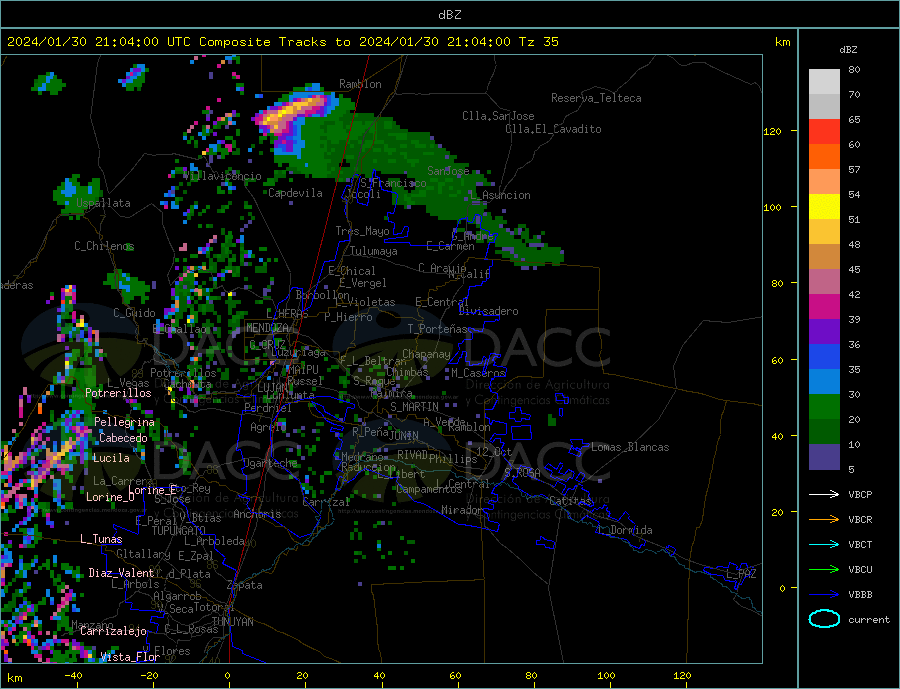Click the Capdevila label

tap(295, 193)
